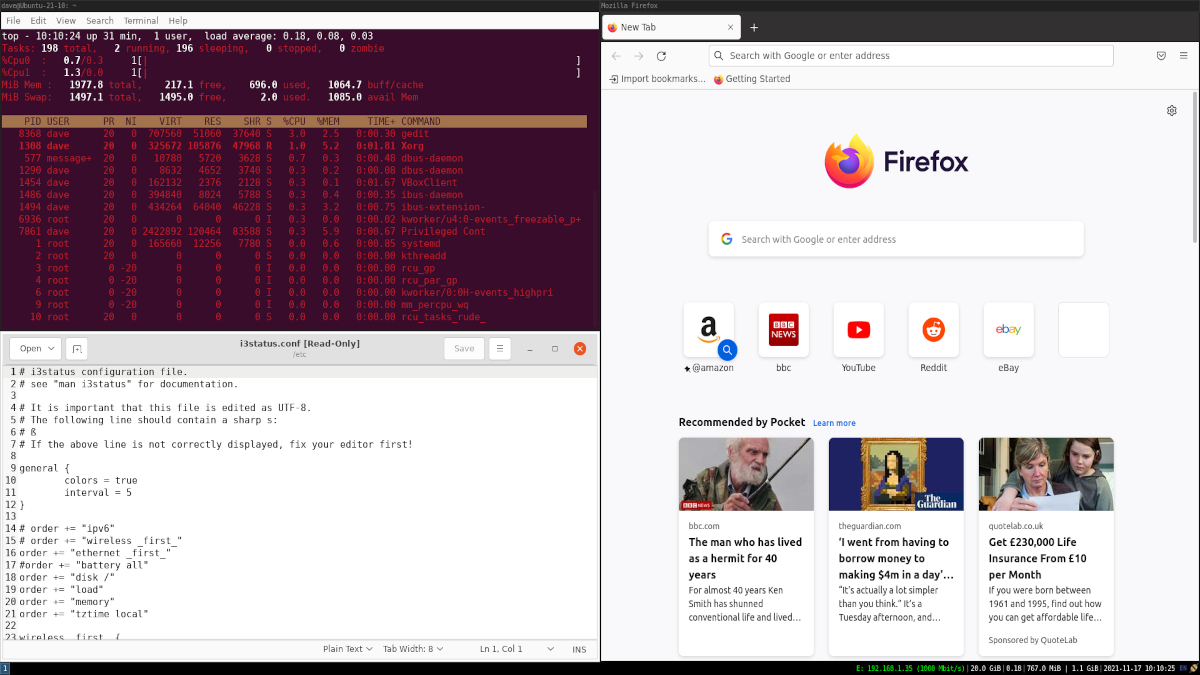
Task: Click gedit's new document icon
Action: (x=77, y=349)
